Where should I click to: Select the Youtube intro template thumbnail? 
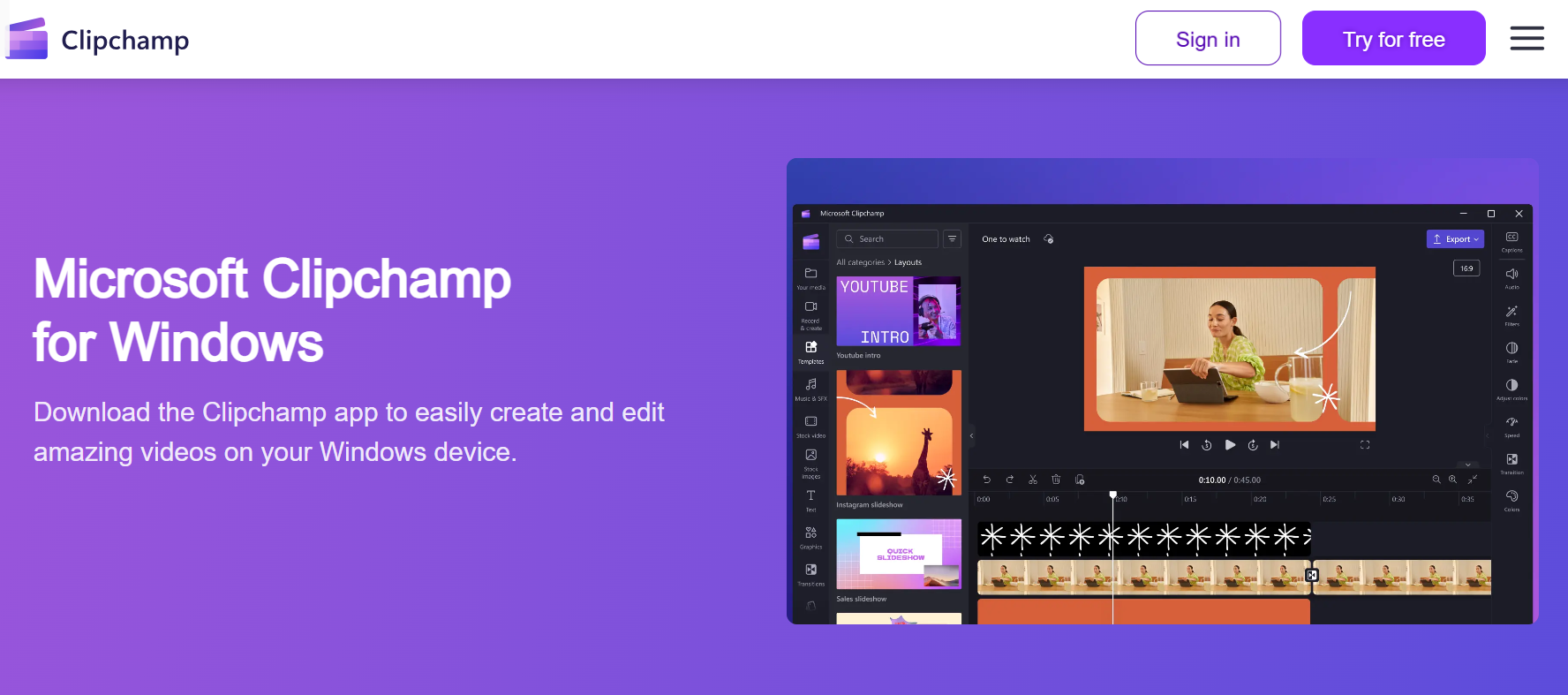(898, 311)
